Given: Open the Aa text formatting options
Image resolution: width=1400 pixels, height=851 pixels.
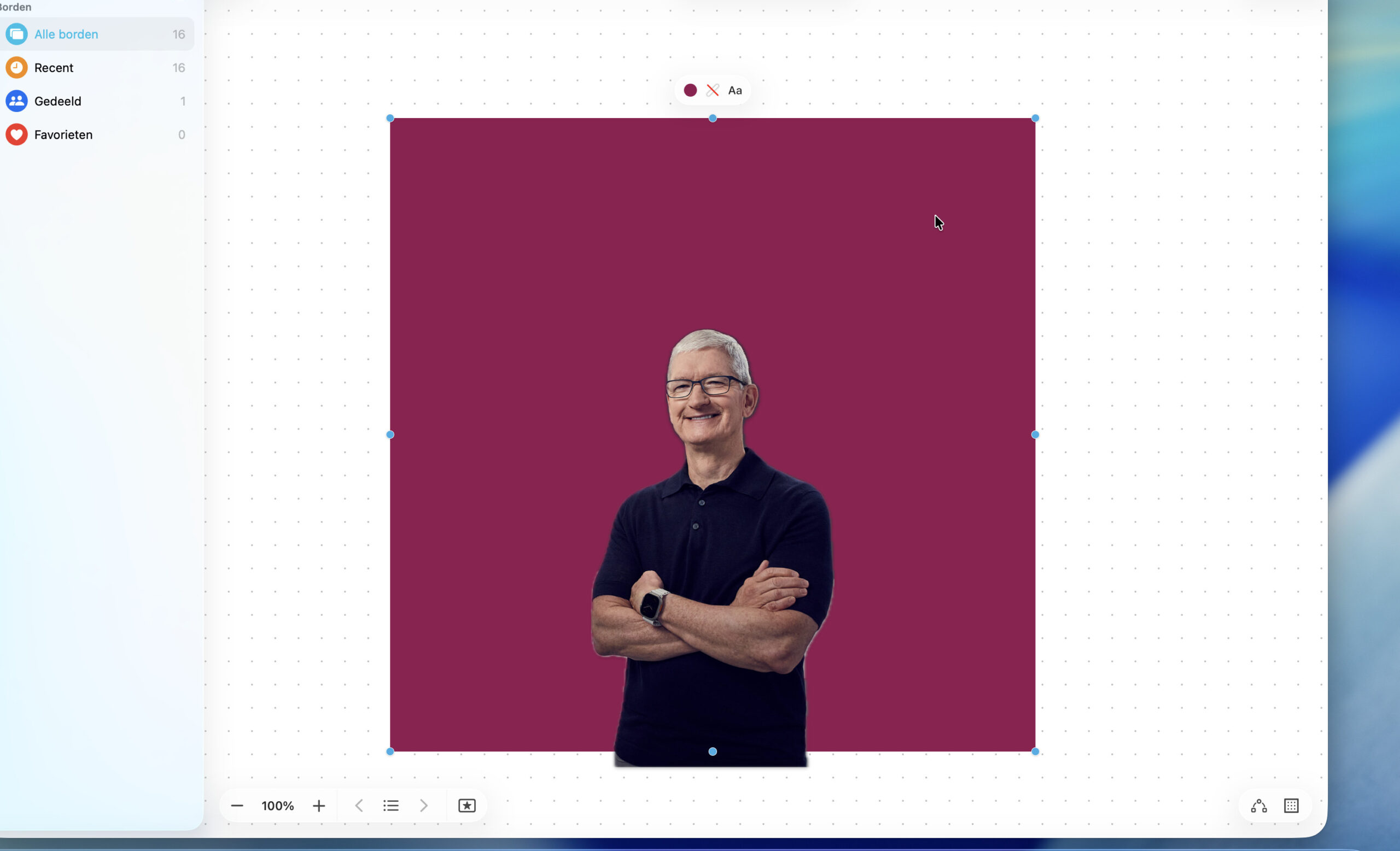Looking at the screenshot, I should (x=734, y=90).
